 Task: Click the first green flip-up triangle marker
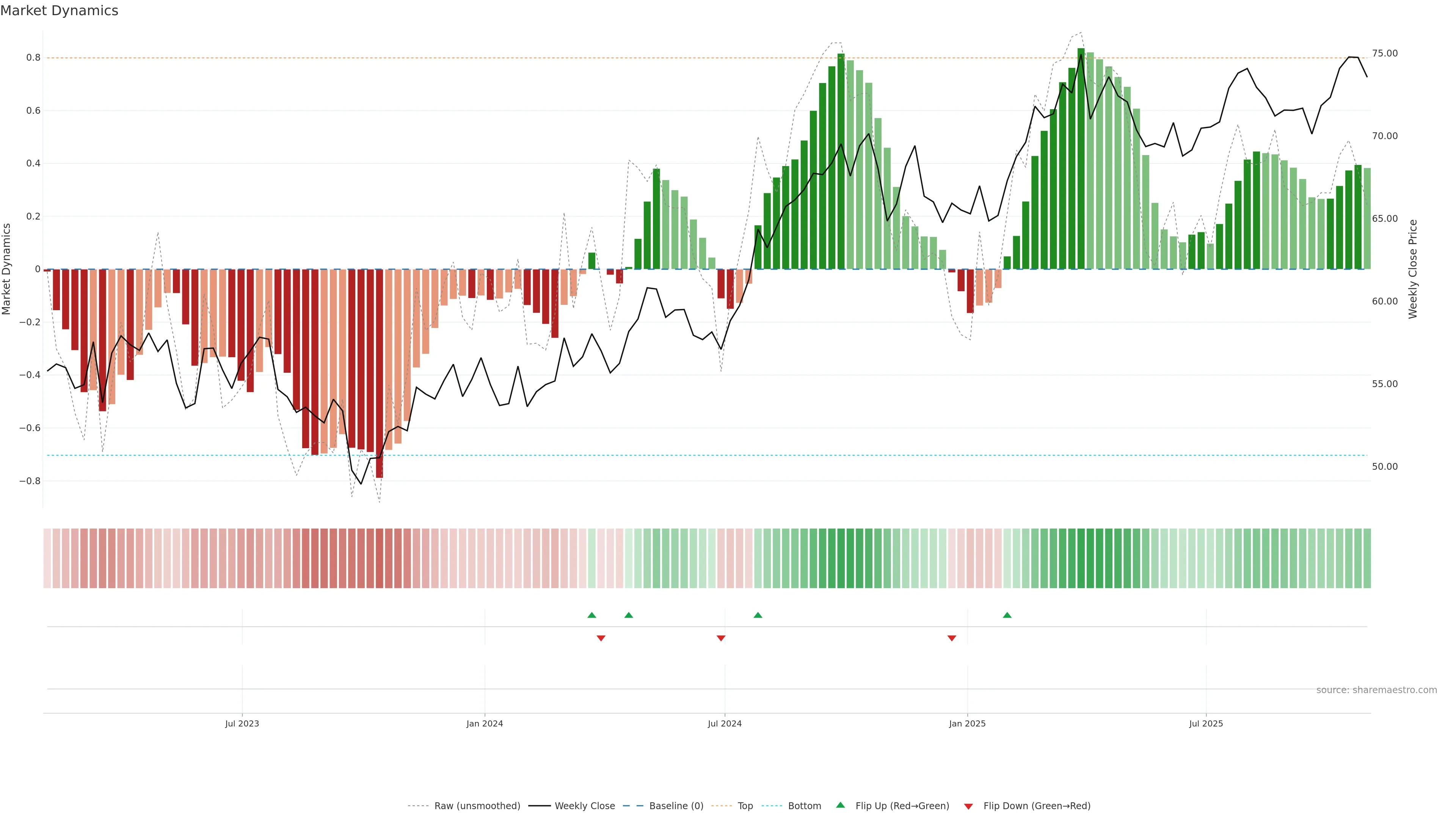point(592,615)
